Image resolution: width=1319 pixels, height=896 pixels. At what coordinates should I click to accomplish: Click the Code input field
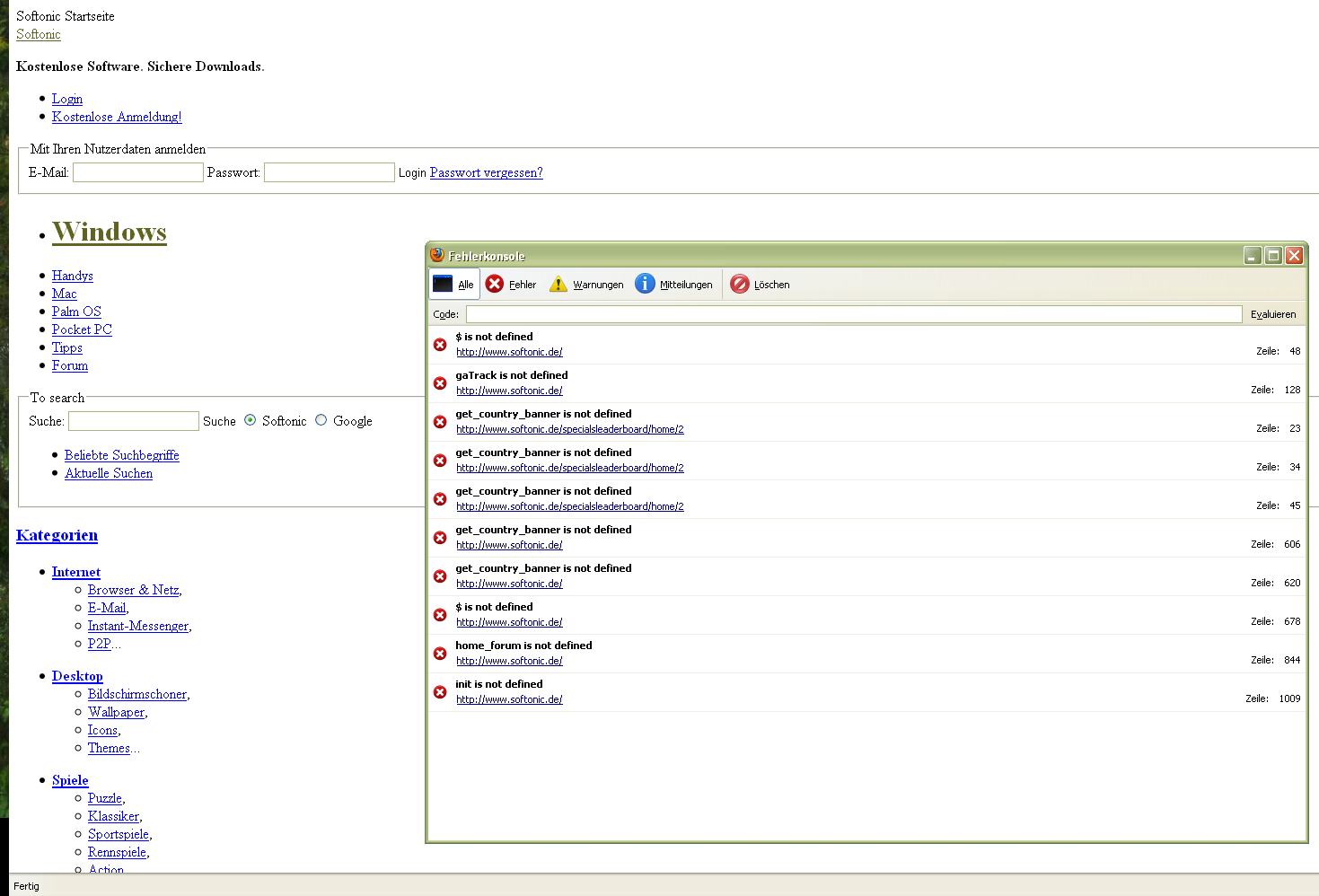[853, 314]
